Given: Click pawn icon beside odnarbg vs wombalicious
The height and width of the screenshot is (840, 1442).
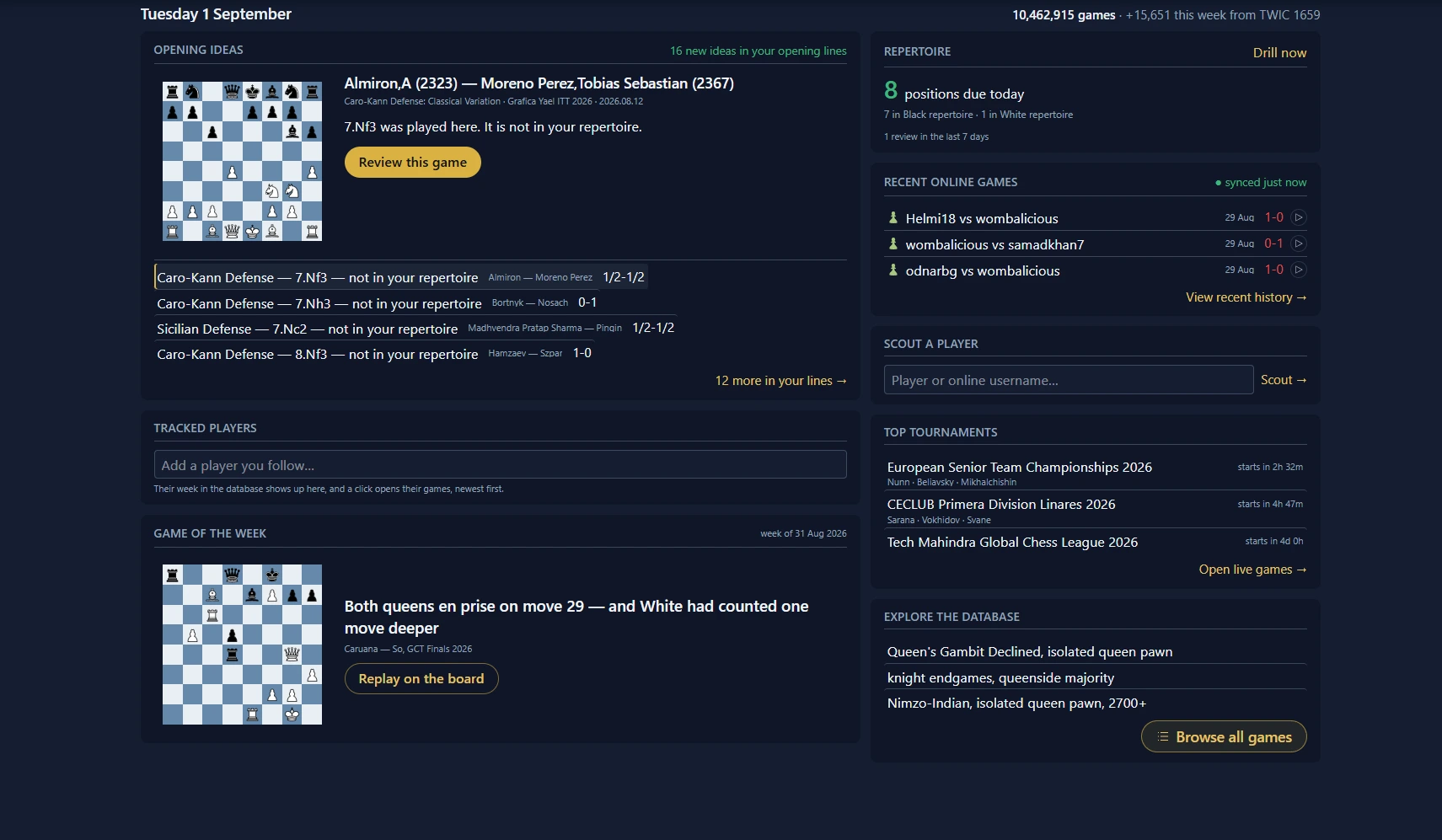Looking at the screenshot, I should 893,270.
